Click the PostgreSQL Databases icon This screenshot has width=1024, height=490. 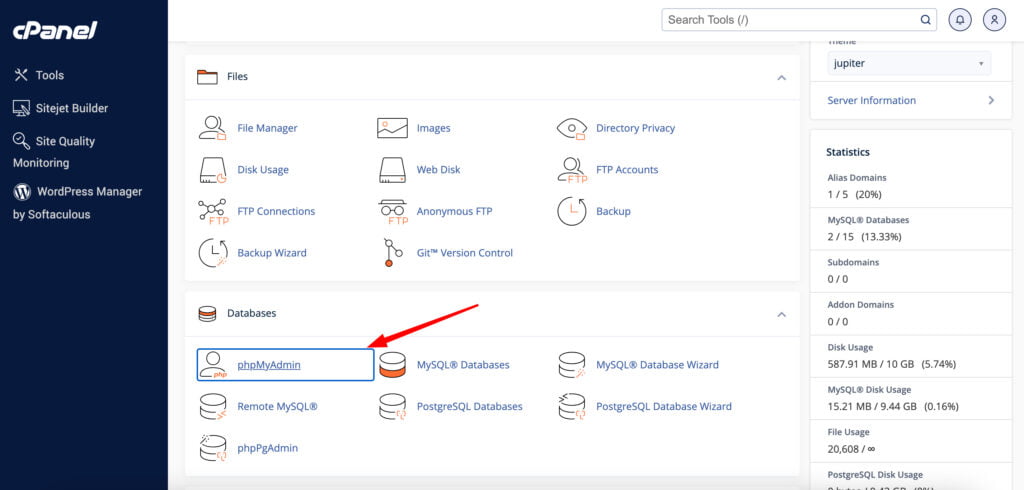[x=392, y=406]
